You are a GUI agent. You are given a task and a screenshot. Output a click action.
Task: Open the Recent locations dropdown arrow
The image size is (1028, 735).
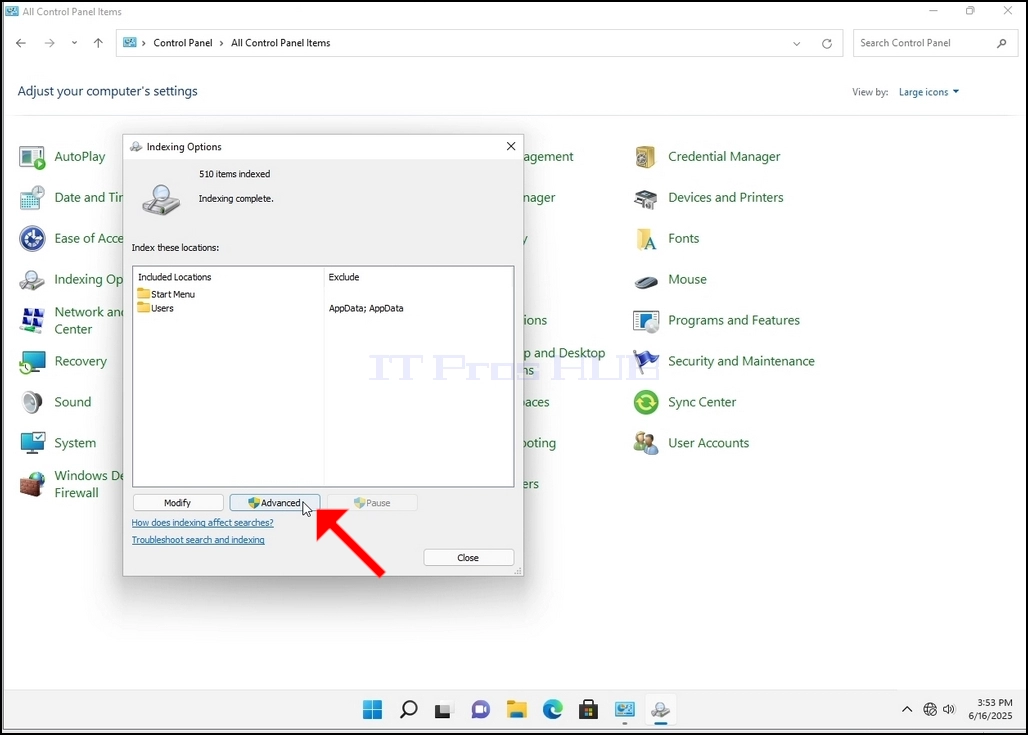[x=74, y=43]
